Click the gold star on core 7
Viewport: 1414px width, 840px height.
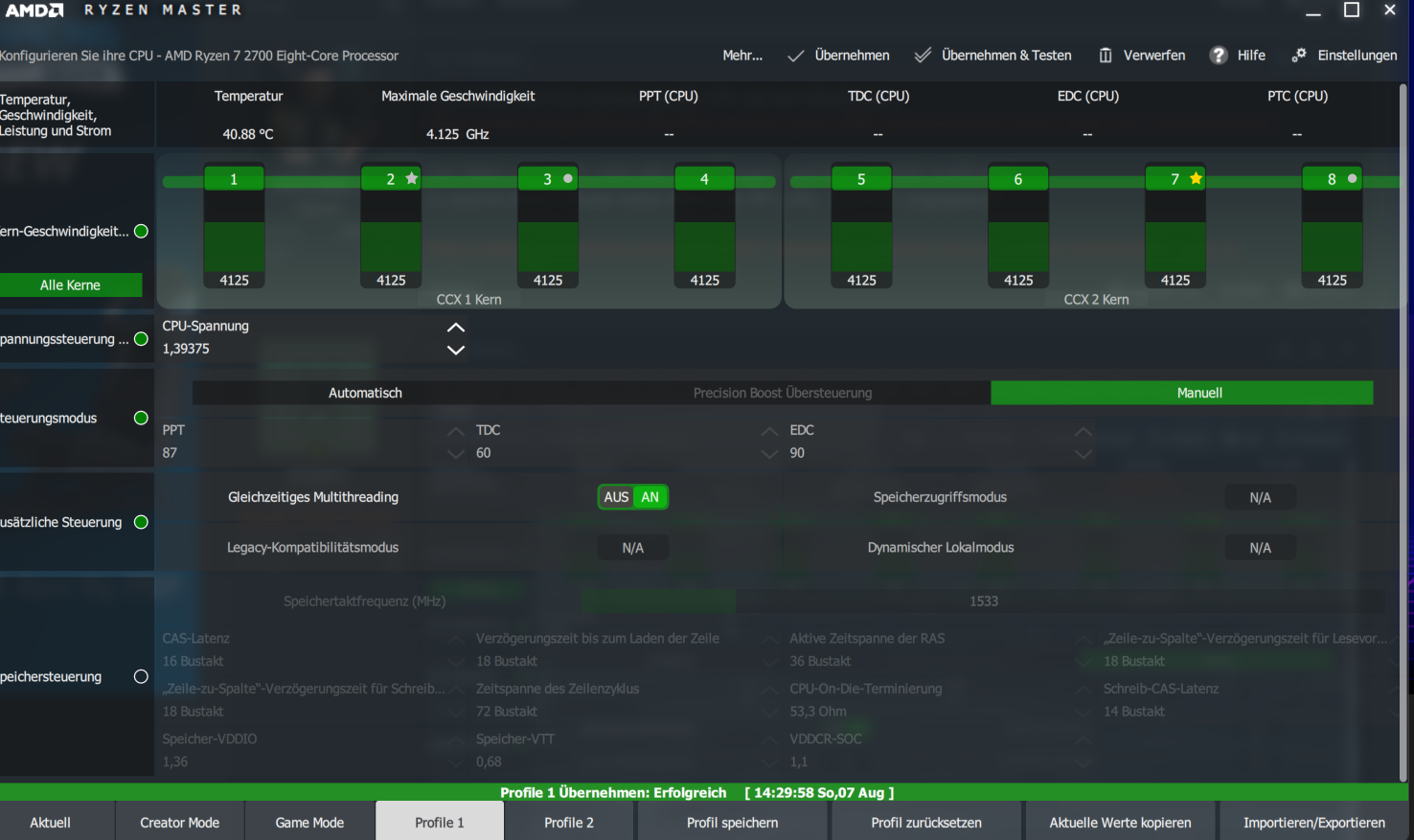tap(1196, 178)
